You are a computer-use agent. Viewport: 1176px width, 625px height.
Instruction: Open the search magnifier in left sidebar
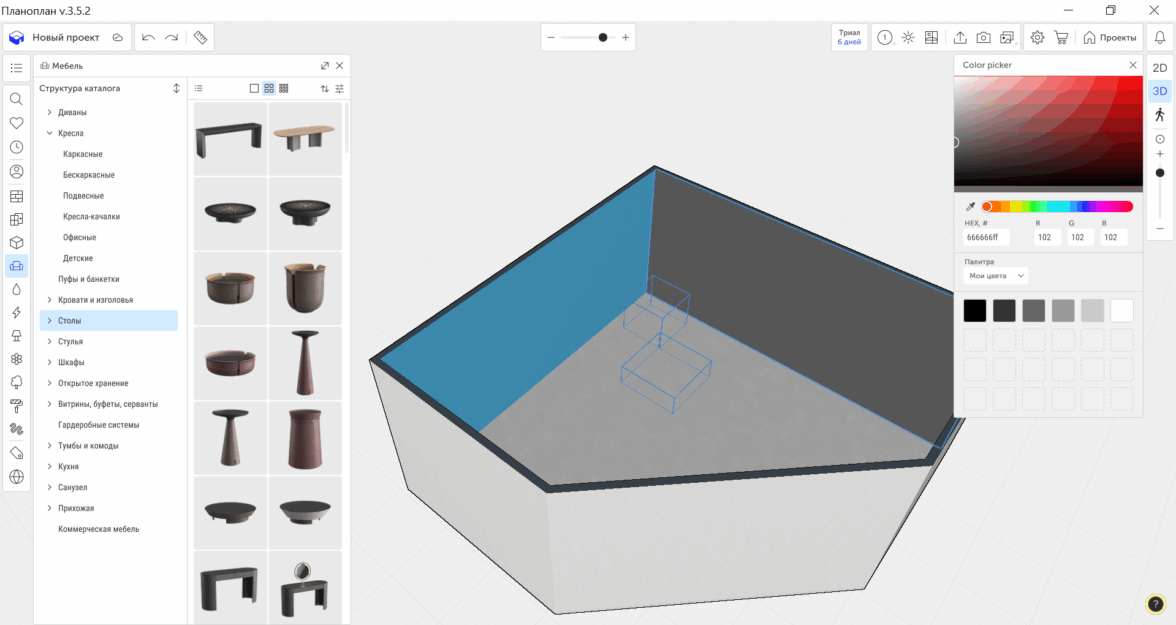point(17,99)
